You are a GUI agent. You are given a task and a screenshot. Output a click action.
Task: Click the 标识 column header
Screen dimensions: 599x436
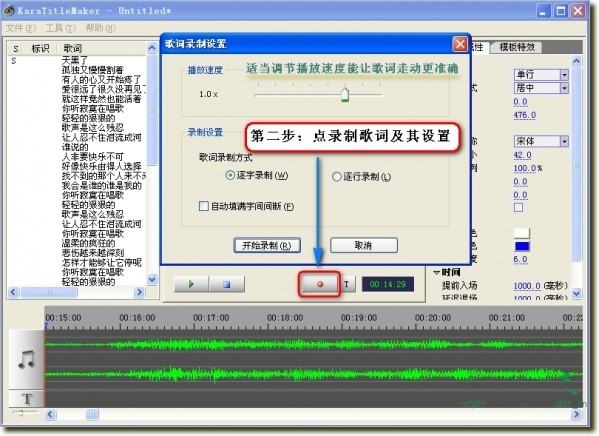coord(40,49)
